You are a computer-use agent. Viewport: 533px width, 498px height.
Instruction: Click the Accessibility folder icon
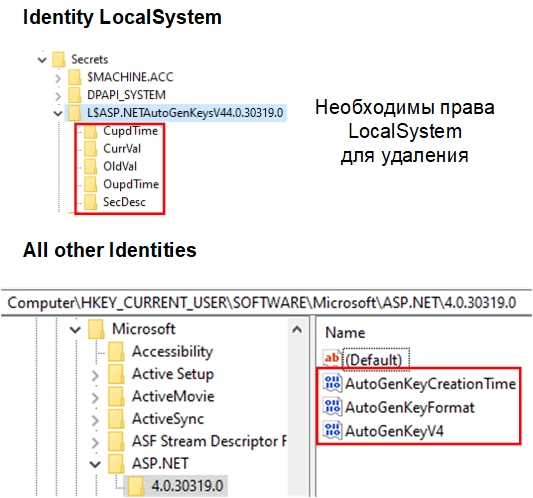pyautogui.click(x=116, y=351)
